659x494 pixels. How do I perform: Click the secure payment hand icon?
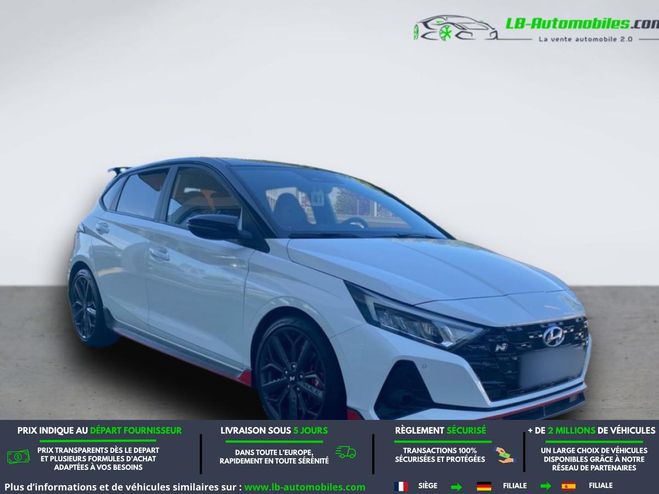coord(504,455)
